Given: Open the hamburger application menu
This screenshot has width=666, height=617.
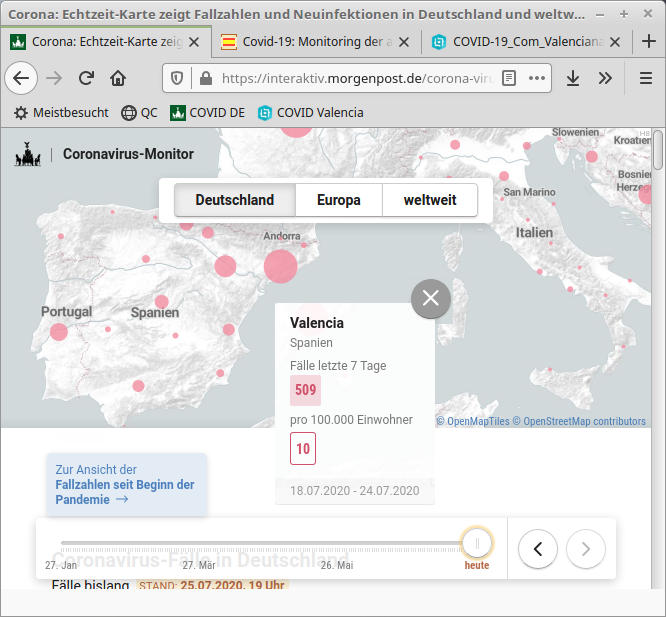Looking at the screenshot, I should 645,78.
